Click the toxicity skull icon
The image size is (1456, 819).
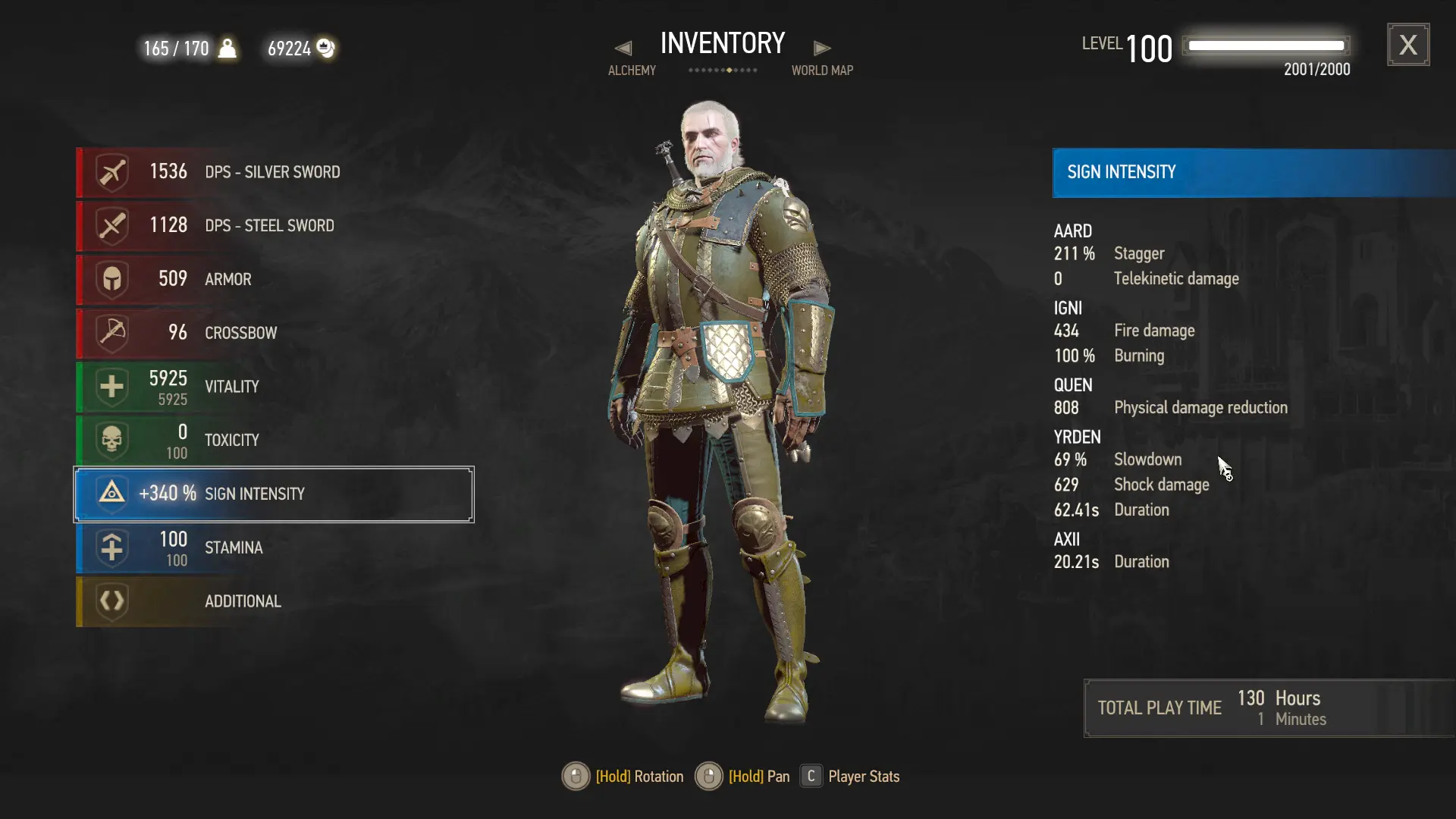(112, 441)
